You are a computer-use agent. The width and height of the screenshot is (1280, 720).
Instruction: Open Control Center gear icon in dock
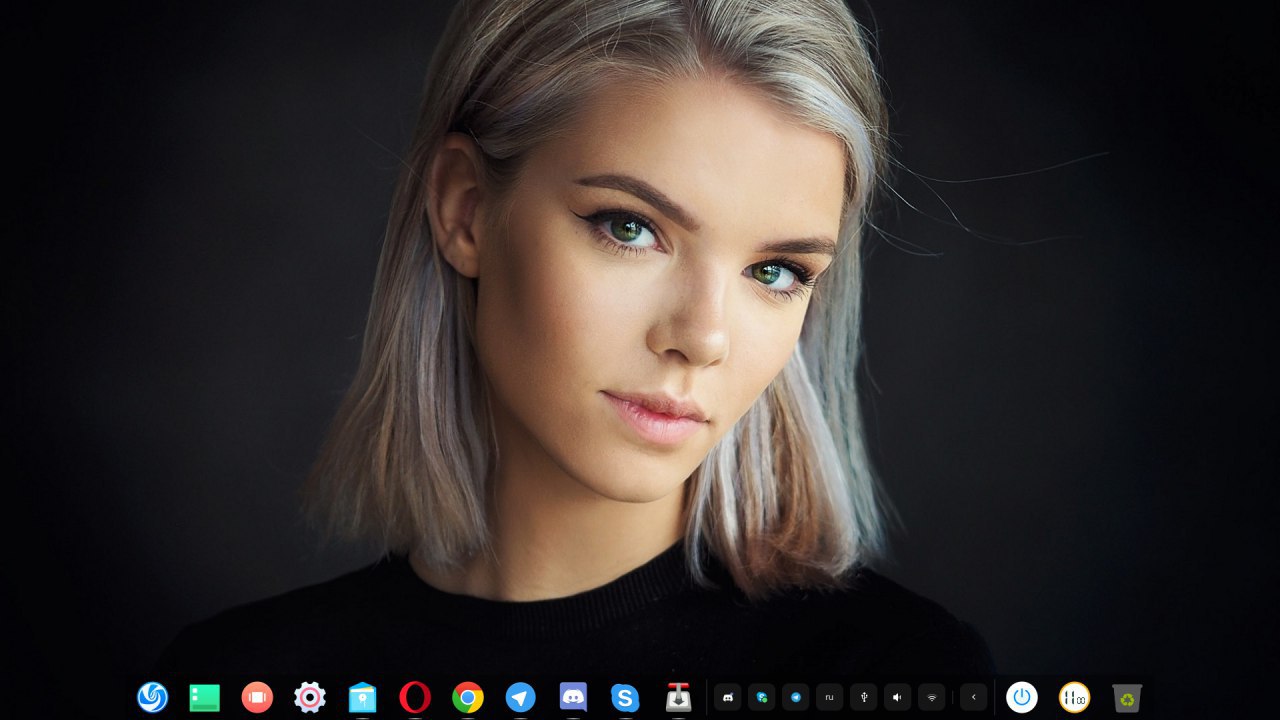tap(310, 697)
